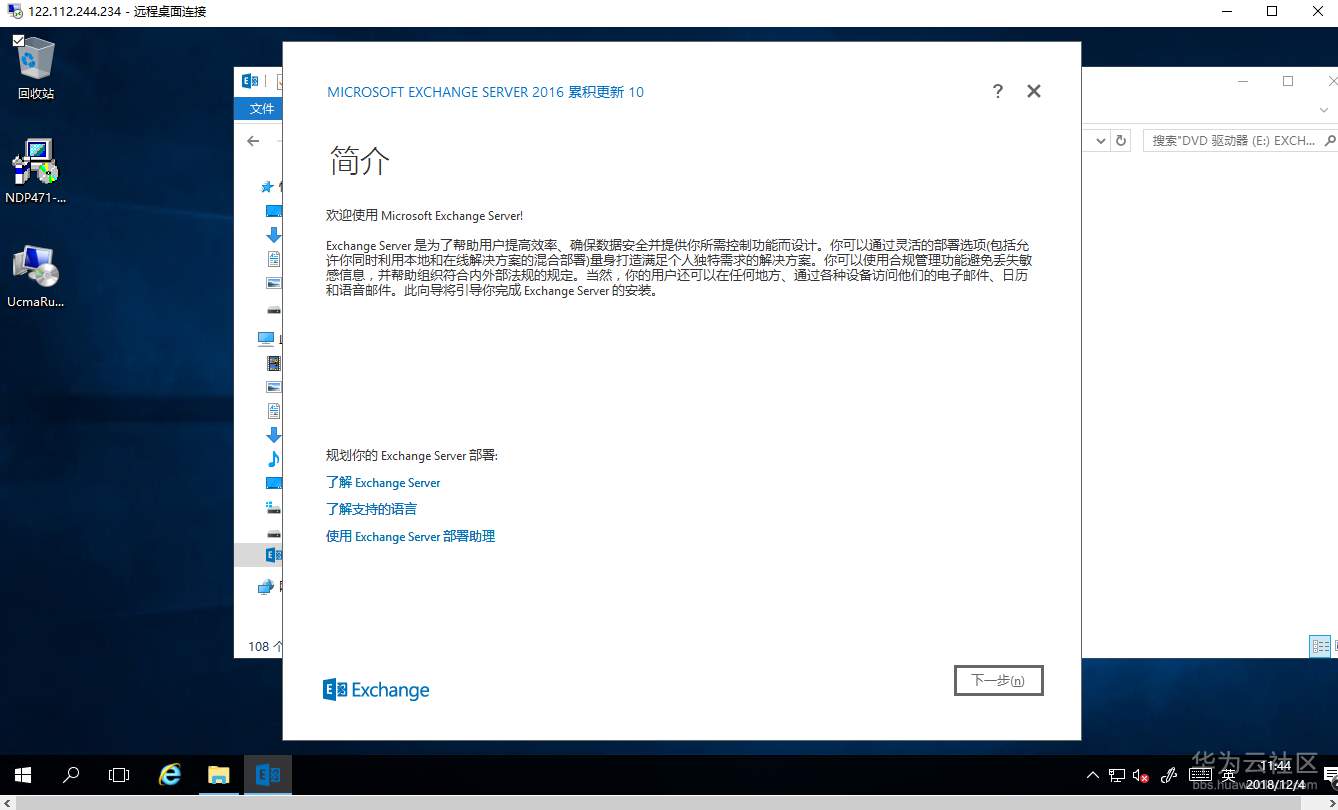The height and width of the screenshot is (810, 1338).
Task: Open File Explorer from the taskbar
Action: pos(219,774)
